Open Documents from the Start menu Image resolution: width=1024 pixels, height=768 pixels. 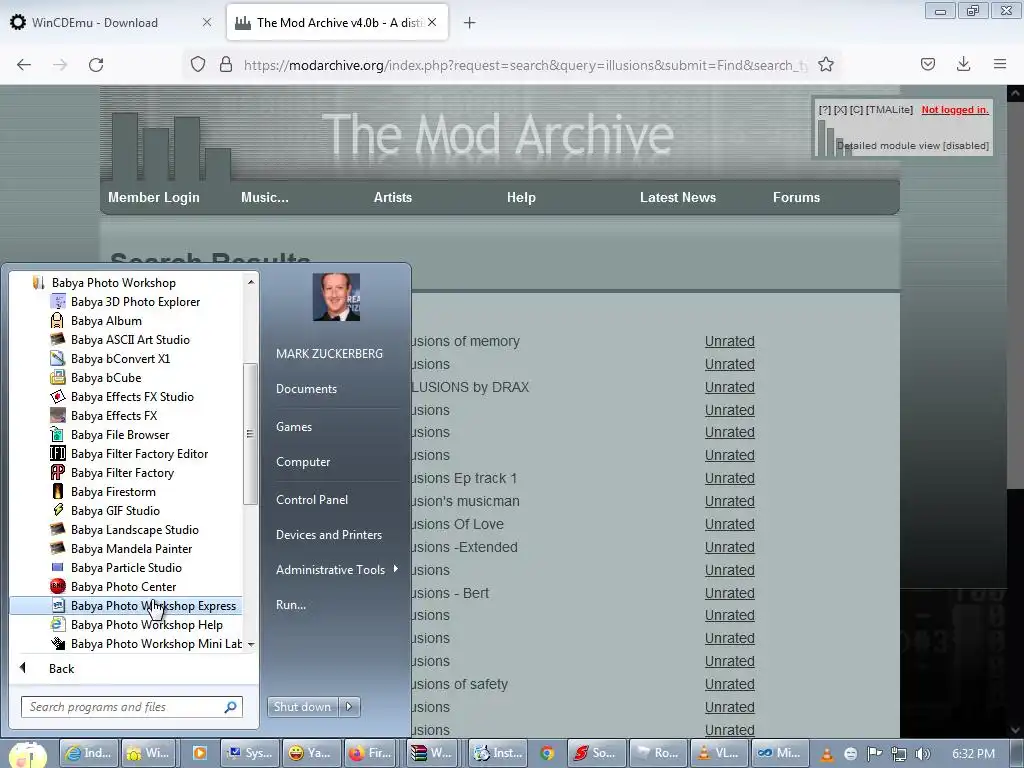coord(306,389)
